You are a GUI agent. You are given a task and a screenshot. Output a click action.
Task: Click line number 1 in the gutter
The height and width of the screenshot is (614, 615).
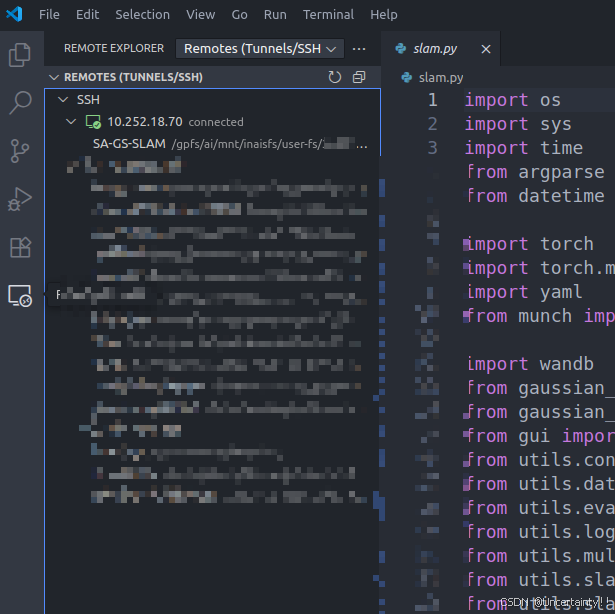[433, 100]
